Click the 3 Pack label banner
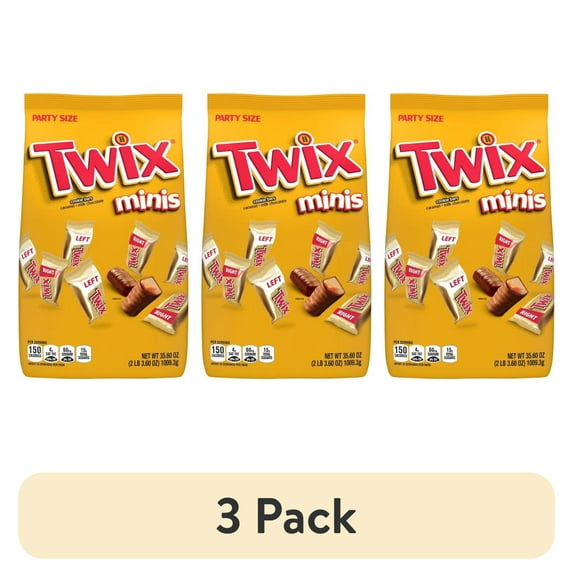The image size is (573, 573). click(286, 515)
